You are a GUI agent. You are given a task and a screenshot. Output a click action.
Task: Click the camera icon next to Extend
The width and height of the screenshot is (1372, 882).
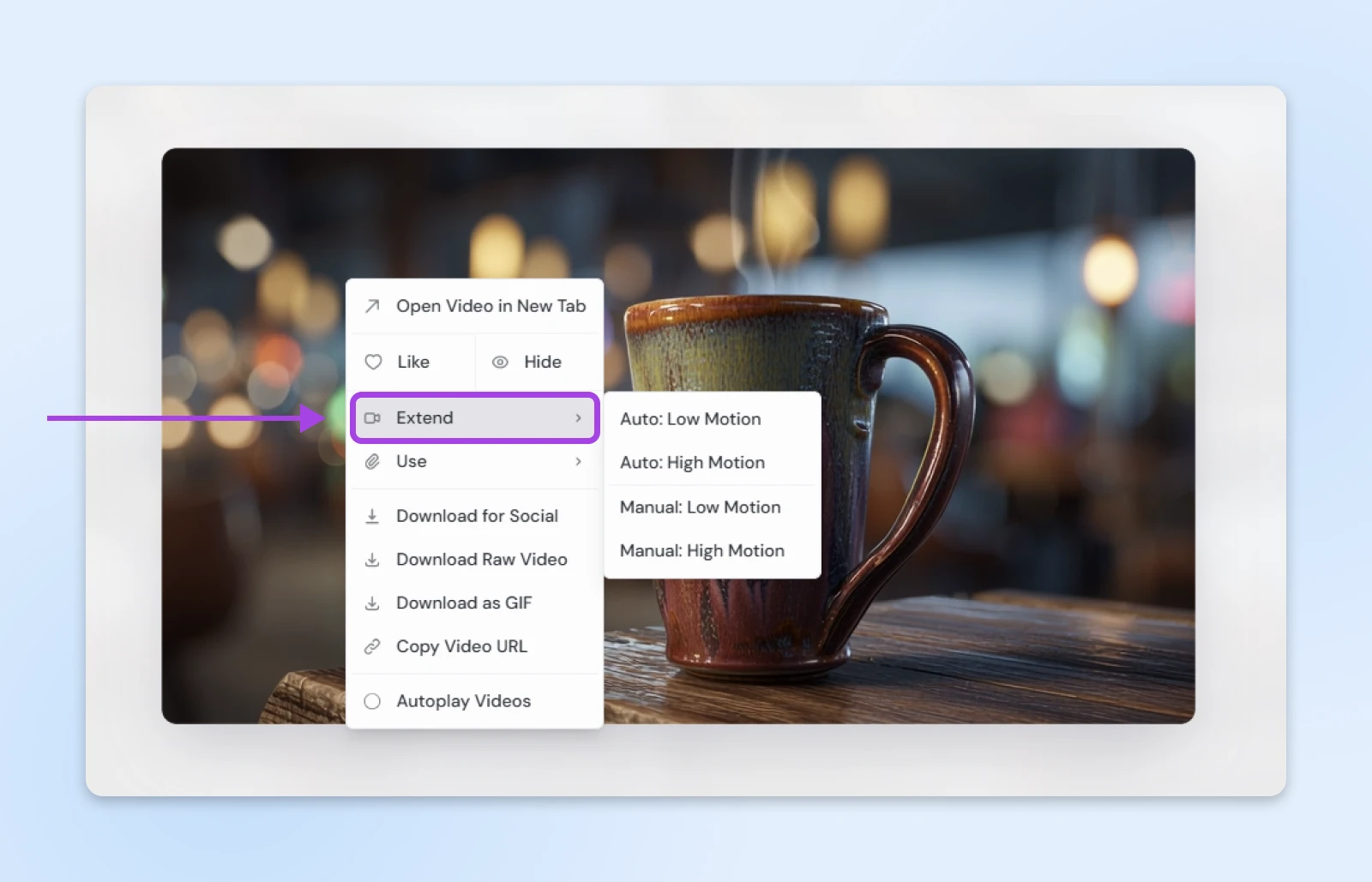[x=372, y=418]
